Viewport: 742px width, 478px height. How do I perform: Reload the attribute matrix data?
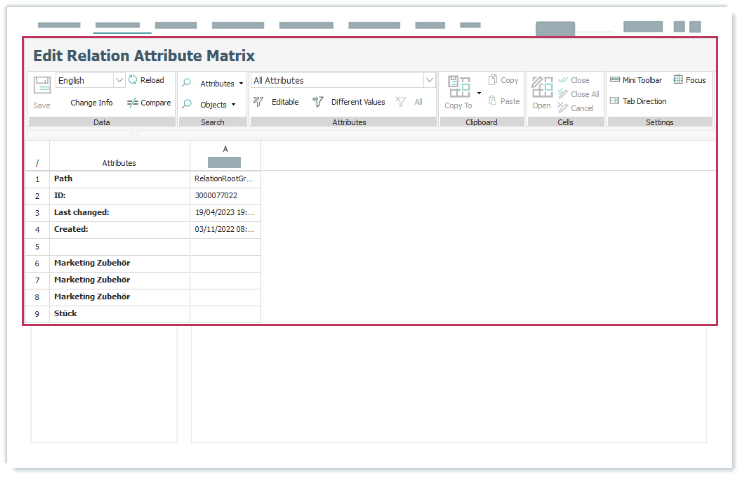click(146, 80)
